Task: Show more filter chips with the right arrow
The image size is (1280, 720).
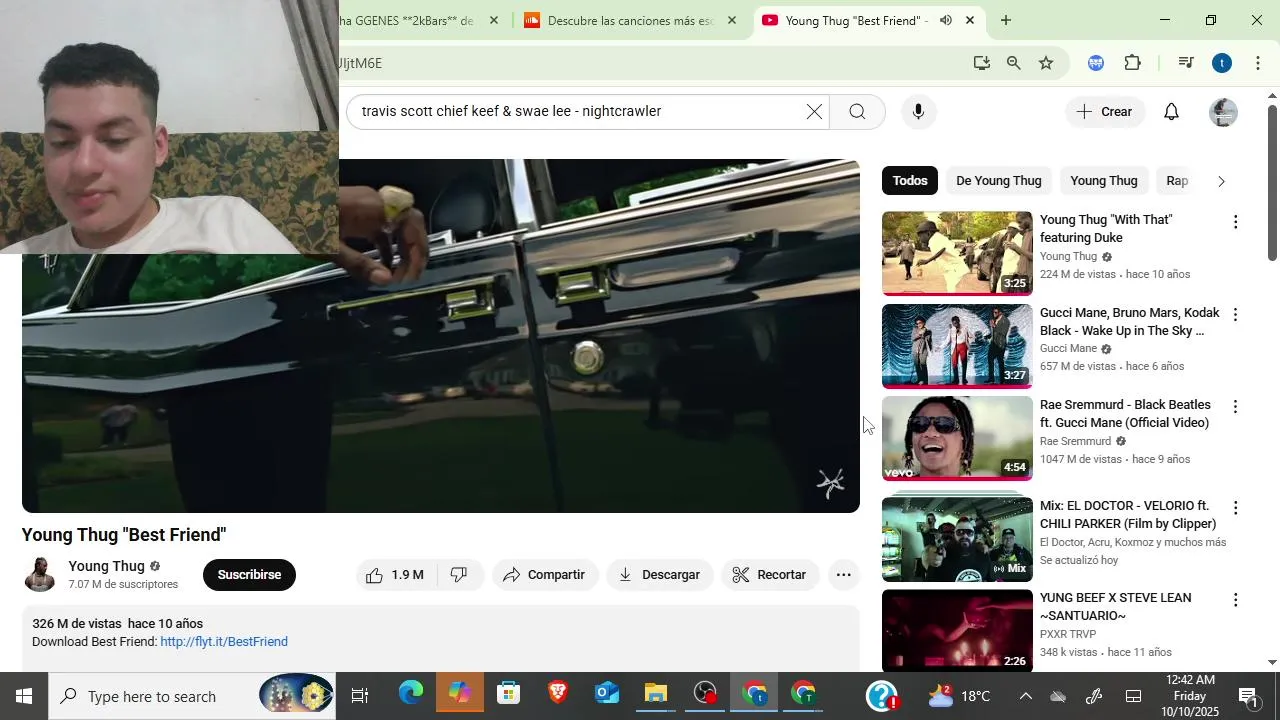Action: coord(1221,181)
